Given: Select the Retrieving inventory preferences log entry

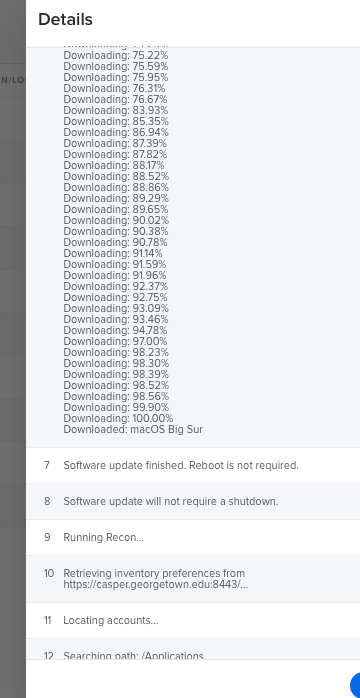Looking at the screenshot, I should (x=193, y=579).
